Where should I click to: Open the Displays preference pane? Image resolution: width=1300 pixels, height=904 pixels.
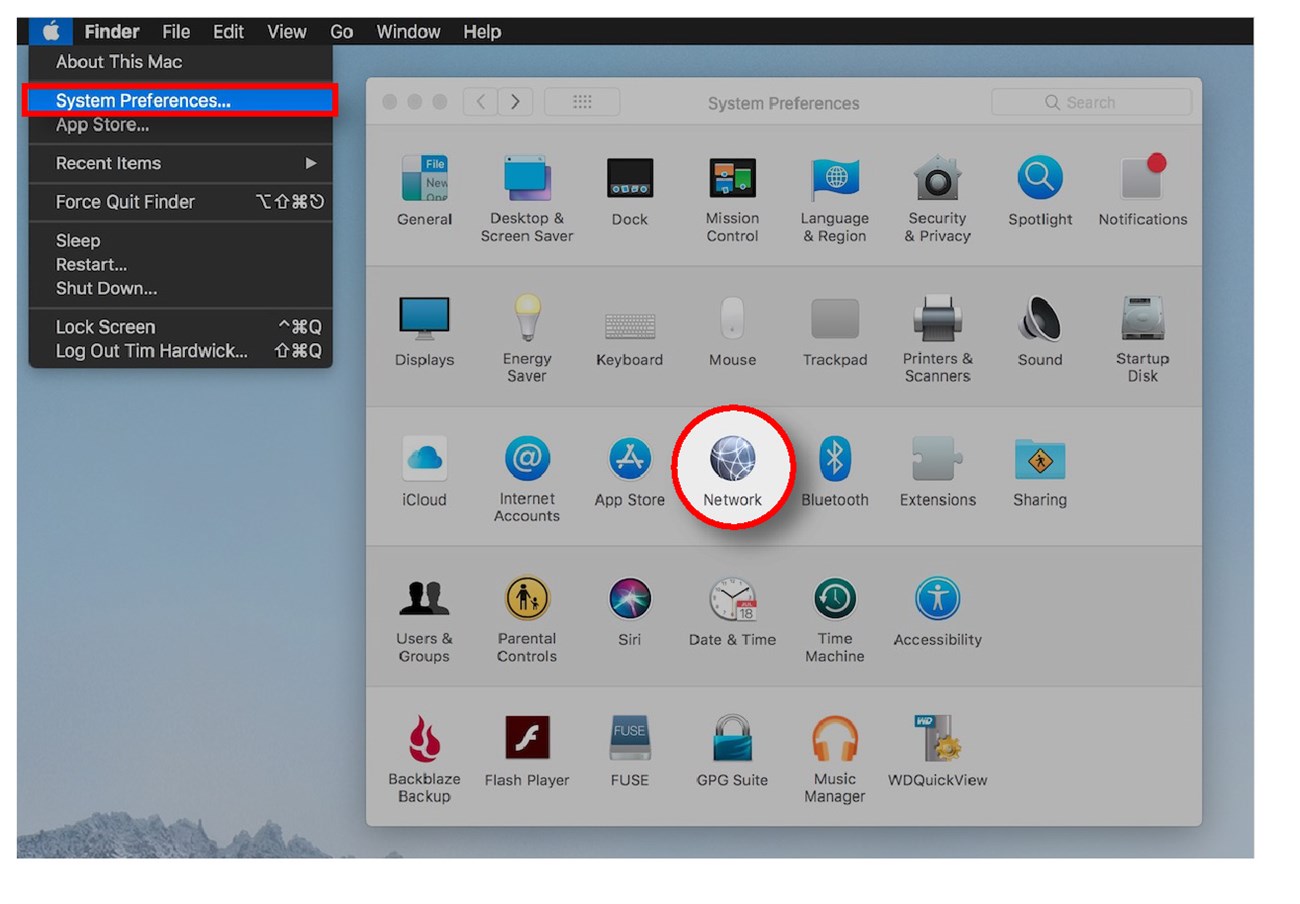point(425,332)
